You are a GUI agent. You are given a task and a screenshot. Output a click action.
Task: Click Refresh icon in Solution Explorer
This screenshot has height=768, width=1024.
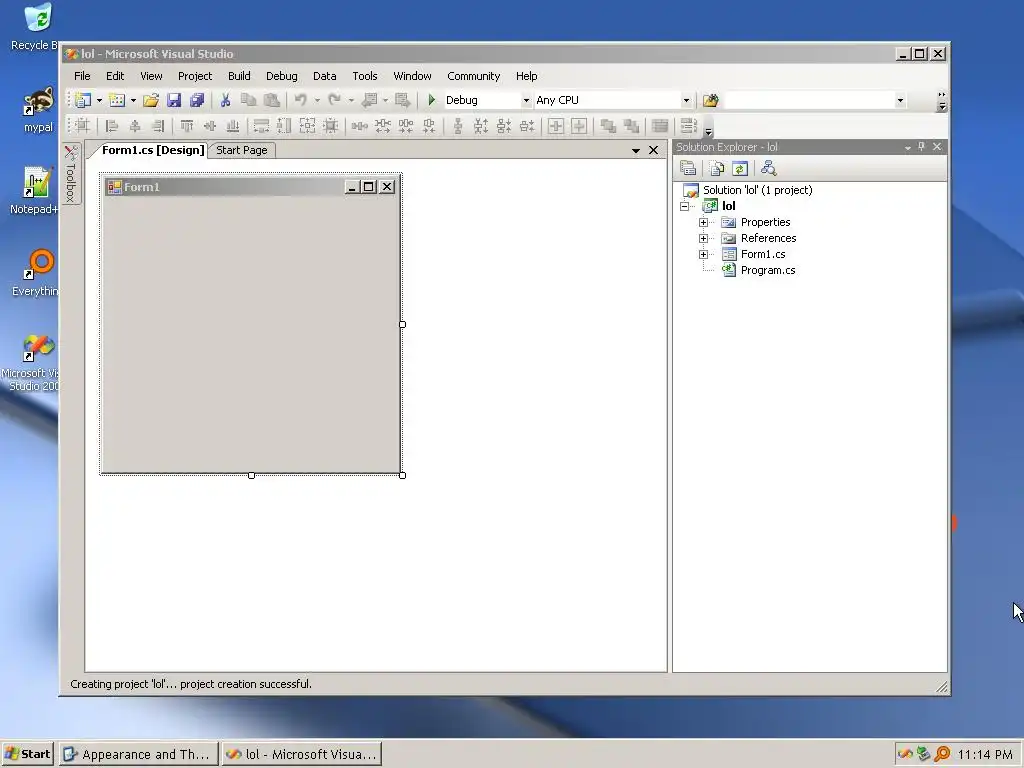(x=739, y=168)
